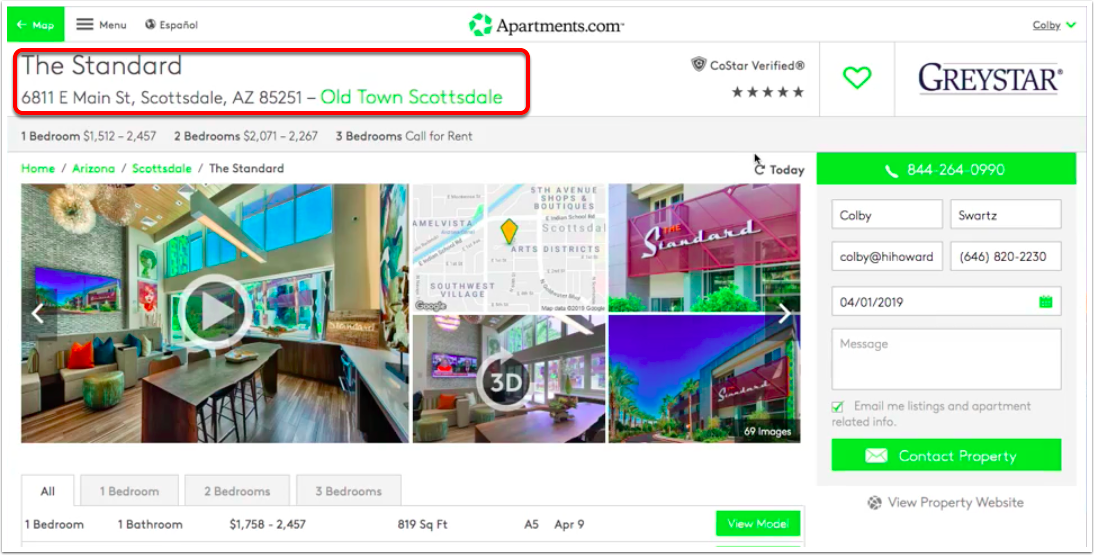
Task: Click the Google logo on map
Action: pyautogui.click(x=430, y=306)
